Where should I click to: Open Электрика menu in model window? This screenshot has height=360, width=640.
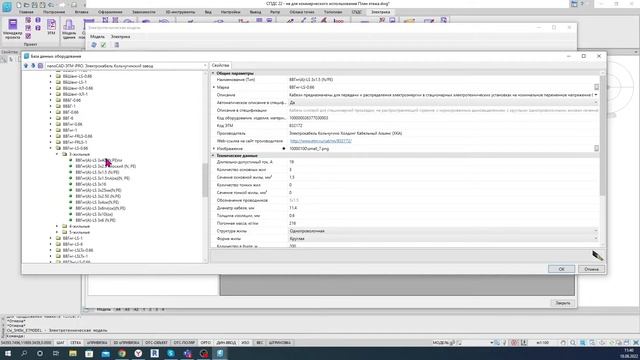point(120,36)
